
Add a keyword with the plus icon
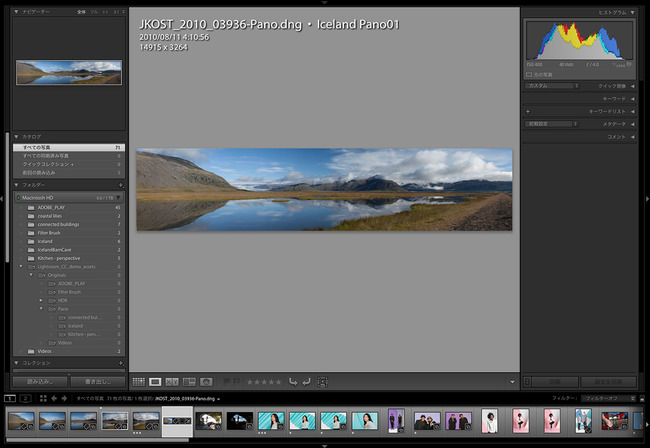(x=528, y=111)
